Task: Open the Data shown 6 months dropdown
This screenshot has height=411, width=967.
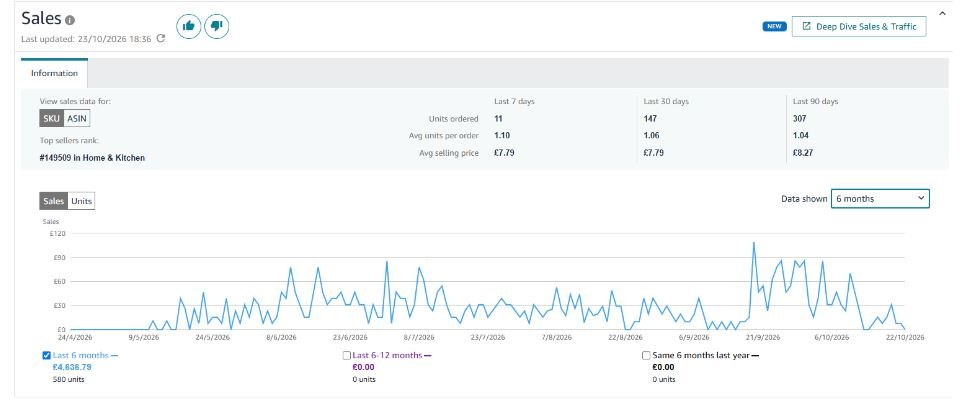Action: point(880,199)
